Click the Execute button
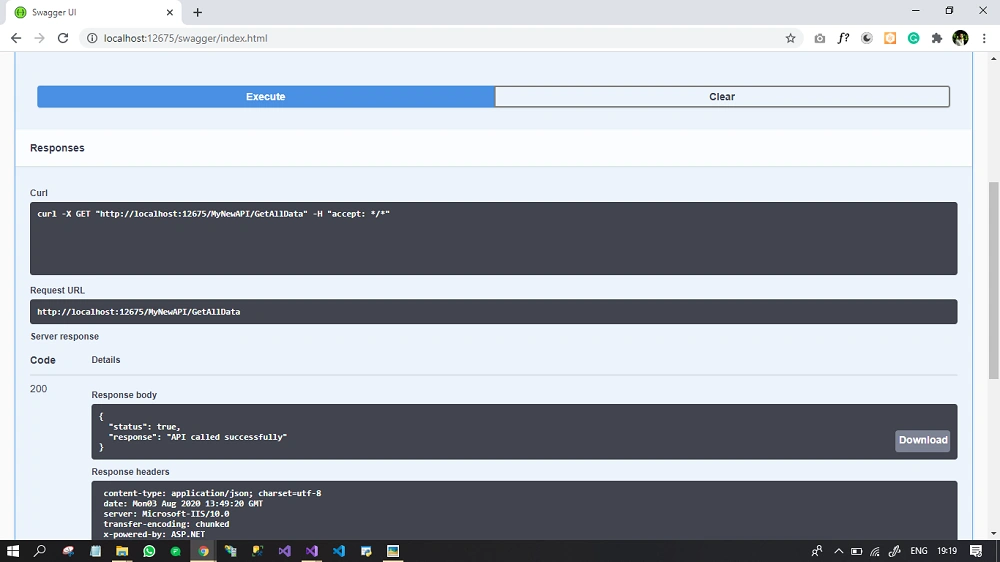Screen dimensions: 1000x562 coord(265,97)
